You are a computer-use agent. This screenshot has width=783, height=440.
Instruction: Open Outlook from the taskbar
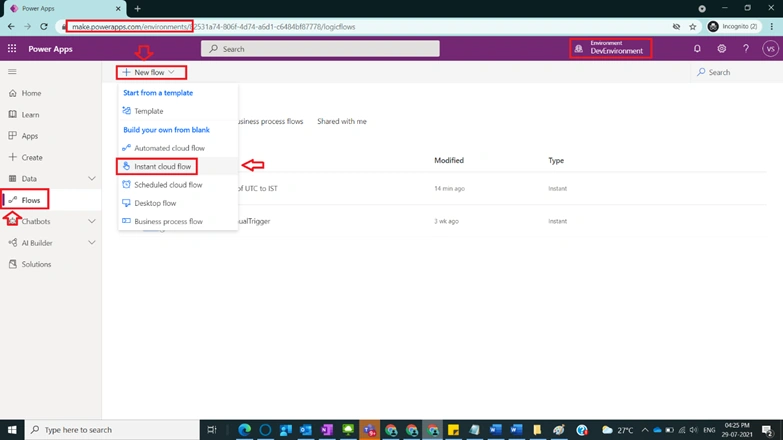306,430
